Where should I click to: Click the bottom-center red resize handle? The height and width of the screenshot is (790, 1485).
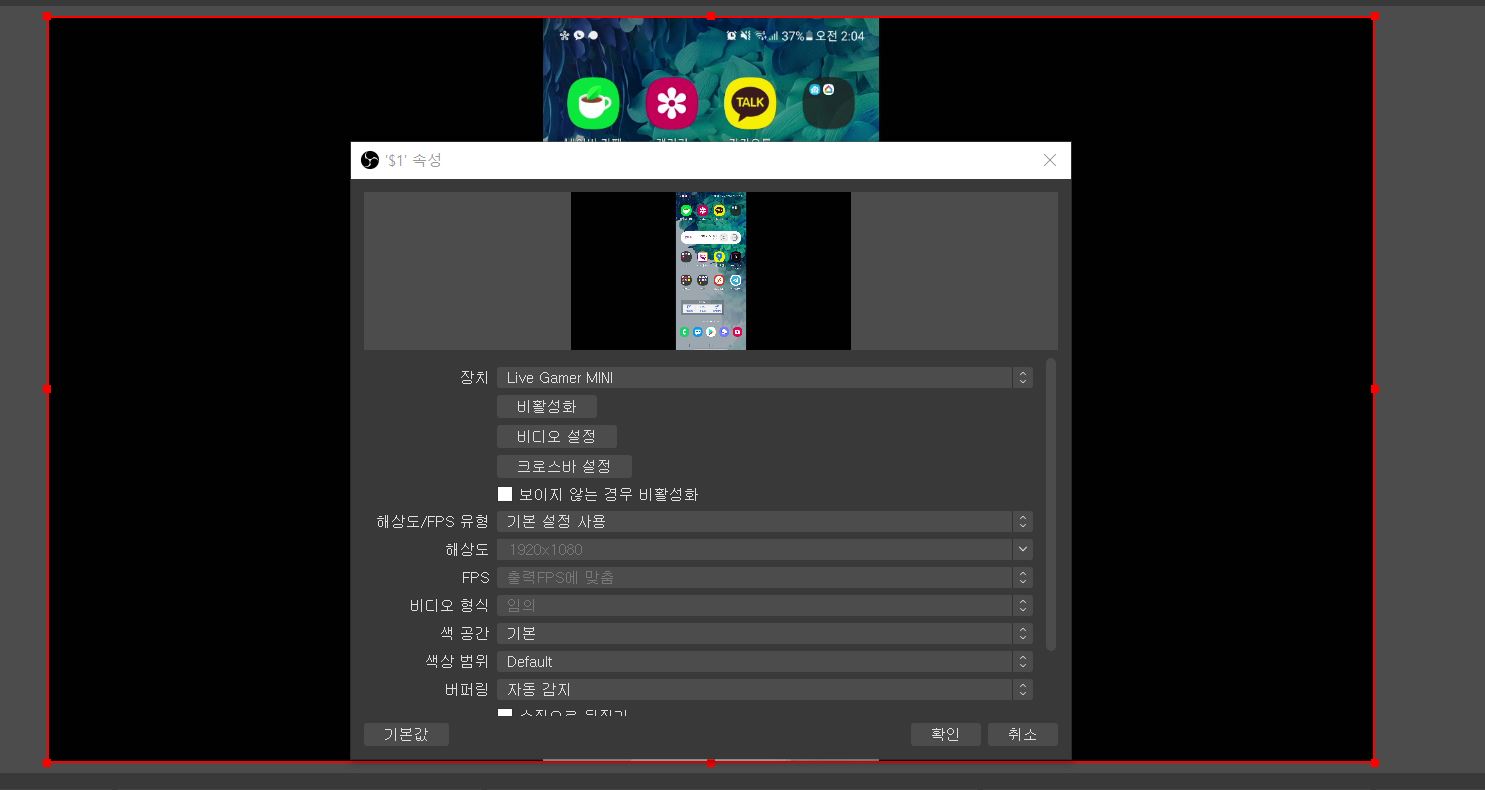pos(711,763)
